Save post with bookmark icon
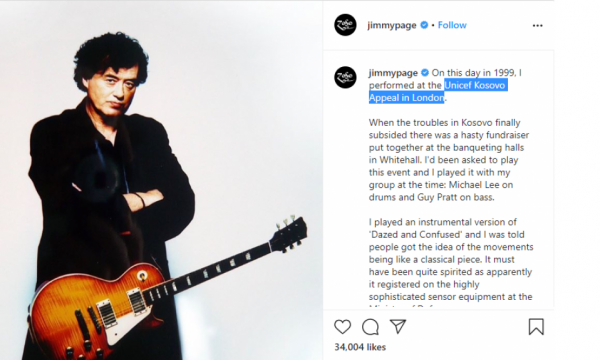The height and width of the screenshot is (360, 600). coord(536,327)
